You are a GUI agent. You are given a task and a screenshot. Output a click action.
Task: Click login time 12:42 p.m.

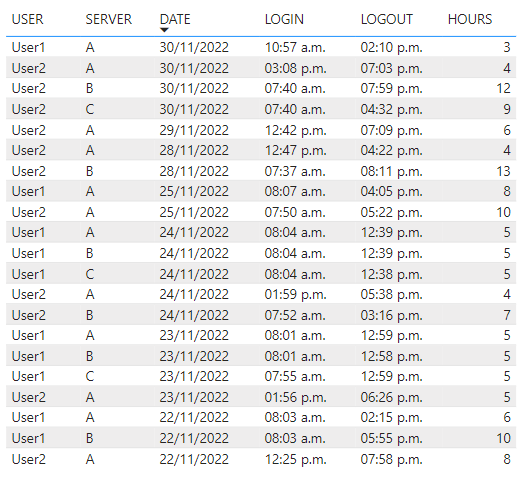coord(295,130)
